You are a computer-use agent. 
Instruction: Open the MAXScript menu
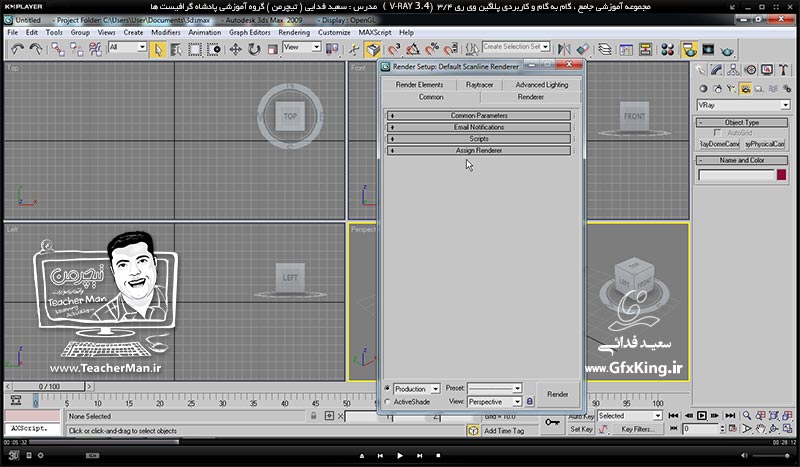(x=375, y=32)
